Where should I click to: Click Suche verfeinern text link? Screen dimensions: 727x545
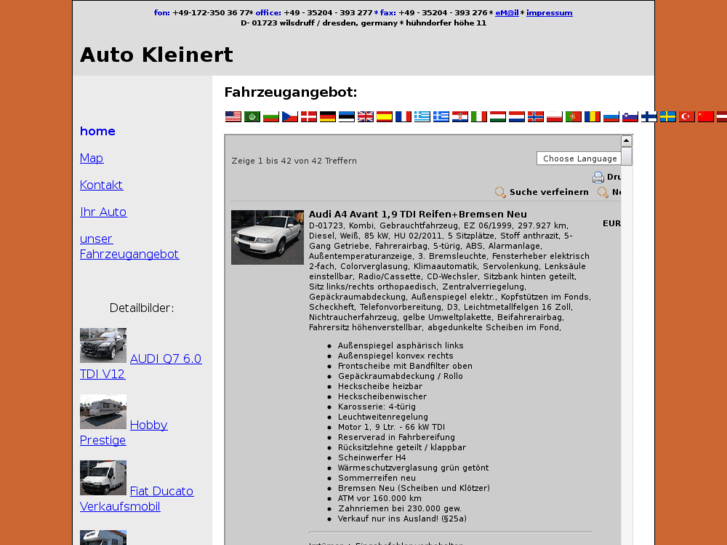coord(549,192)
